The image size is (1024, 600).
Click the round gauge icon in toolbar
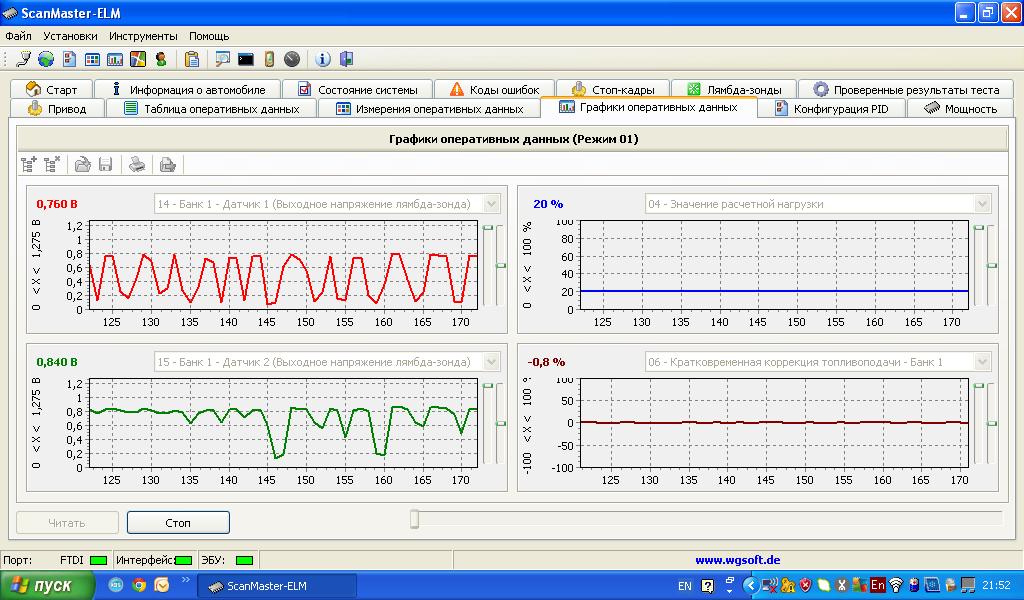(292, 59)
